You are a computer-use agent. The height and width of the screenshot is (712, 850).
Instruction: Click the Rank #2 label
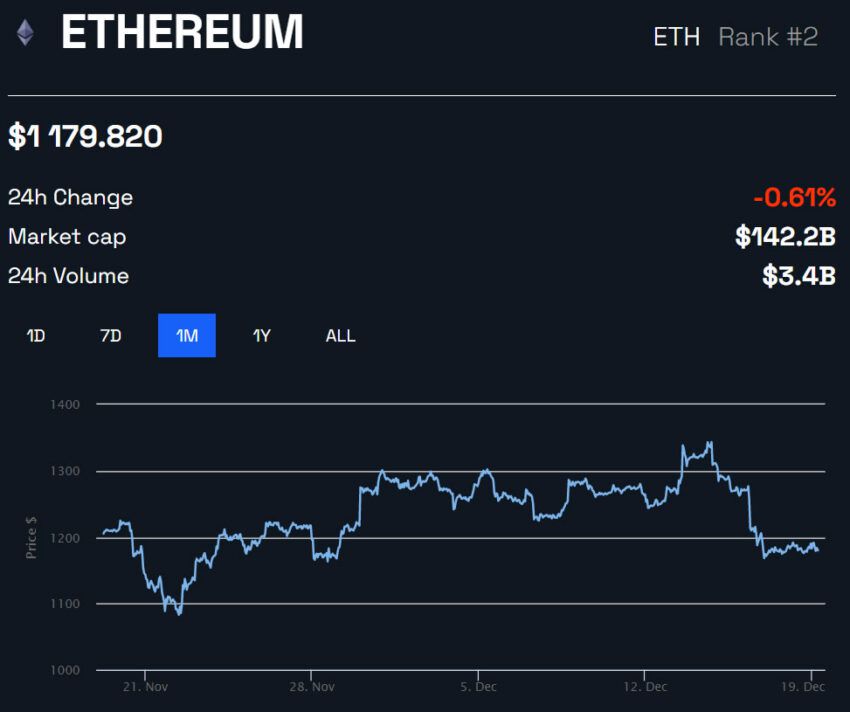(768, 38)
